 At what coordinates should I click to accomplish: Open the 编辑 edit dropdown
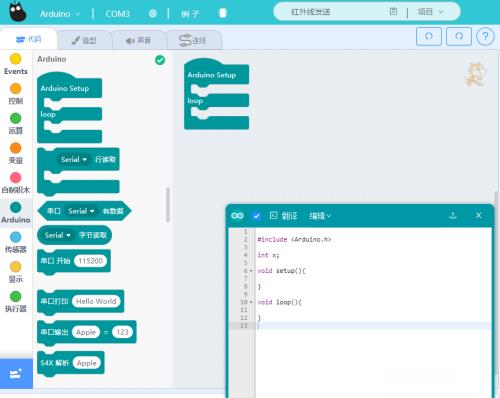[319, 216]
